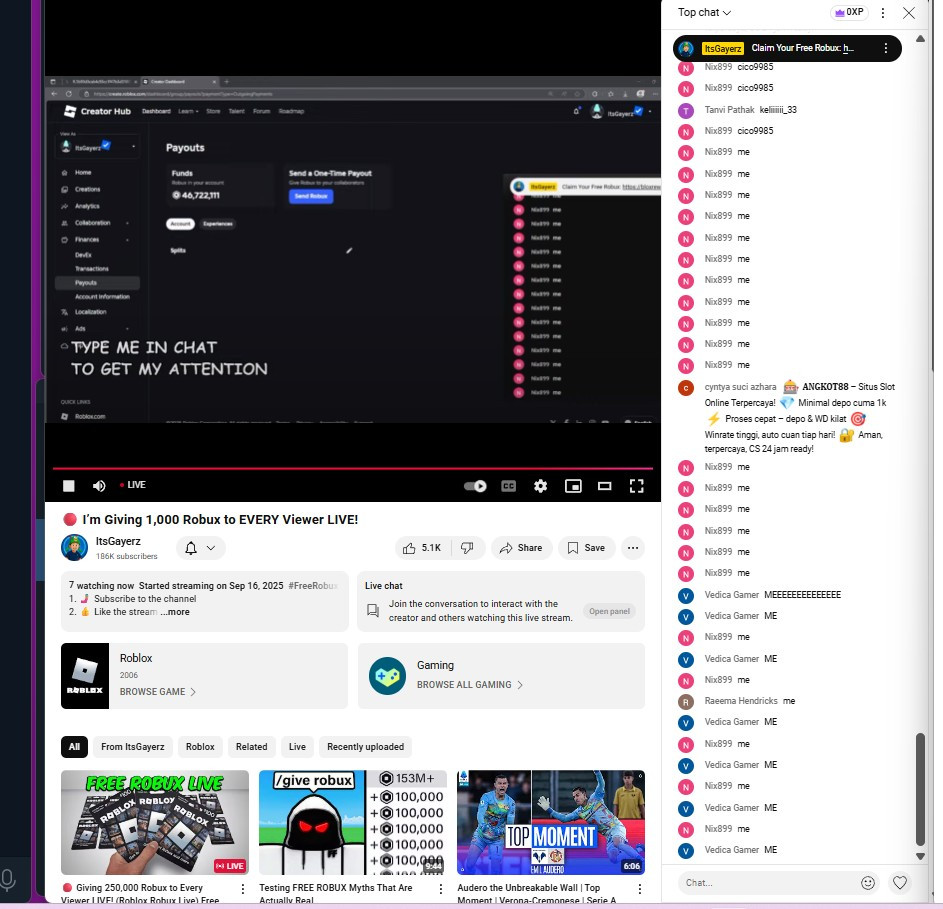The height and width of the screenshot is (909, 943).
Task: Open the ItsGayerz channel name link
Action: (118, 541)
